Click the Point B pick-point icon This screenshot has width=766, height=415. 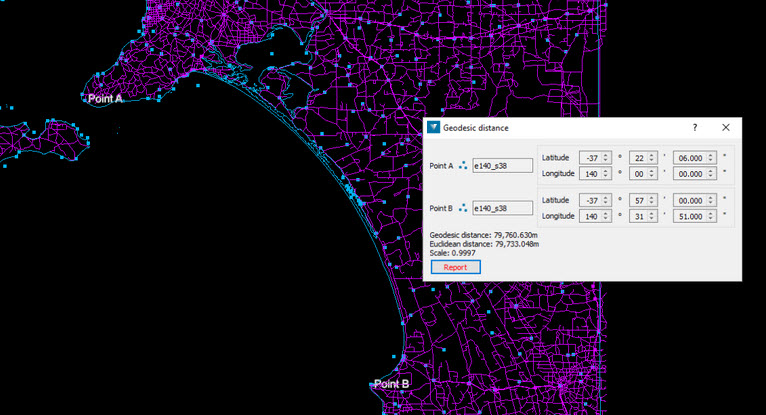click(x=463, y=208)
